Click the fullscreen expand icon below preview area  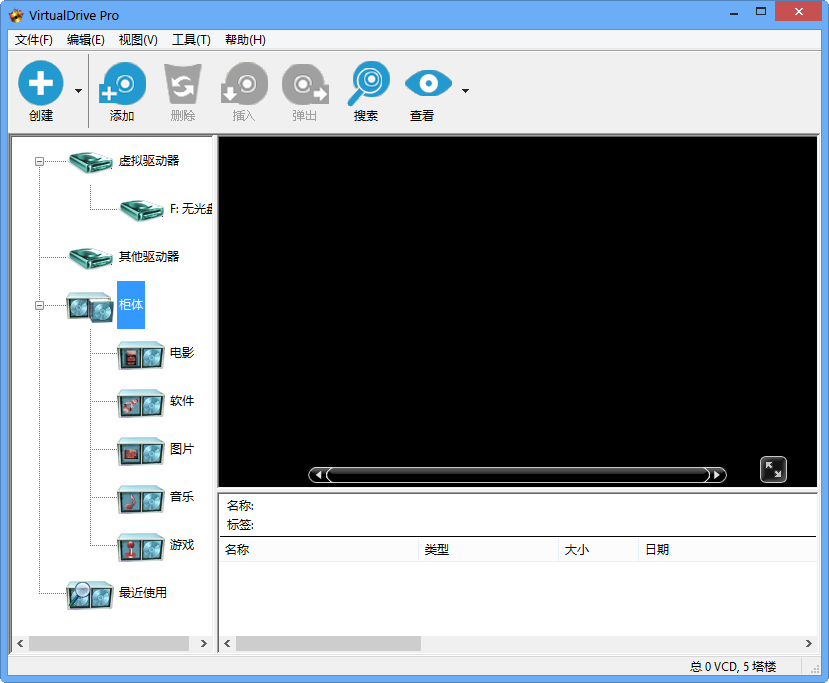(772, 469)
